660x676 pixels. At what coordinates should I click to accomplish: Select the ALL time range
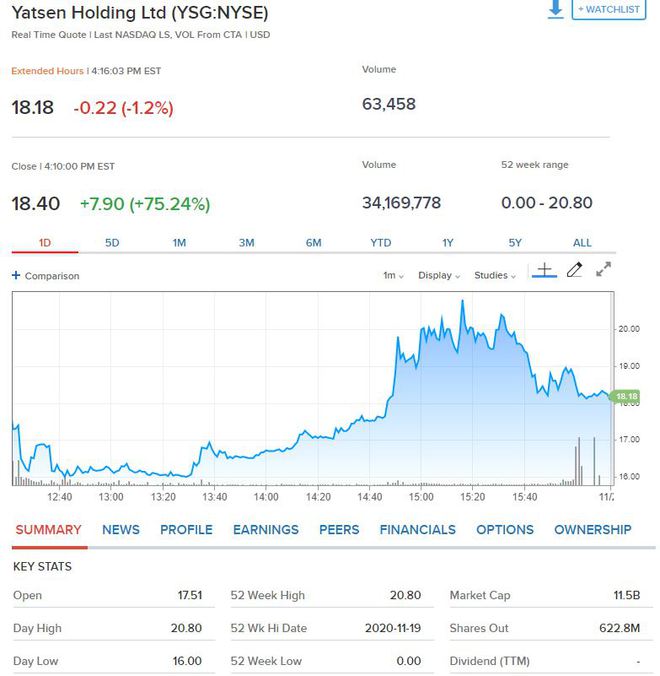[582, 242]
